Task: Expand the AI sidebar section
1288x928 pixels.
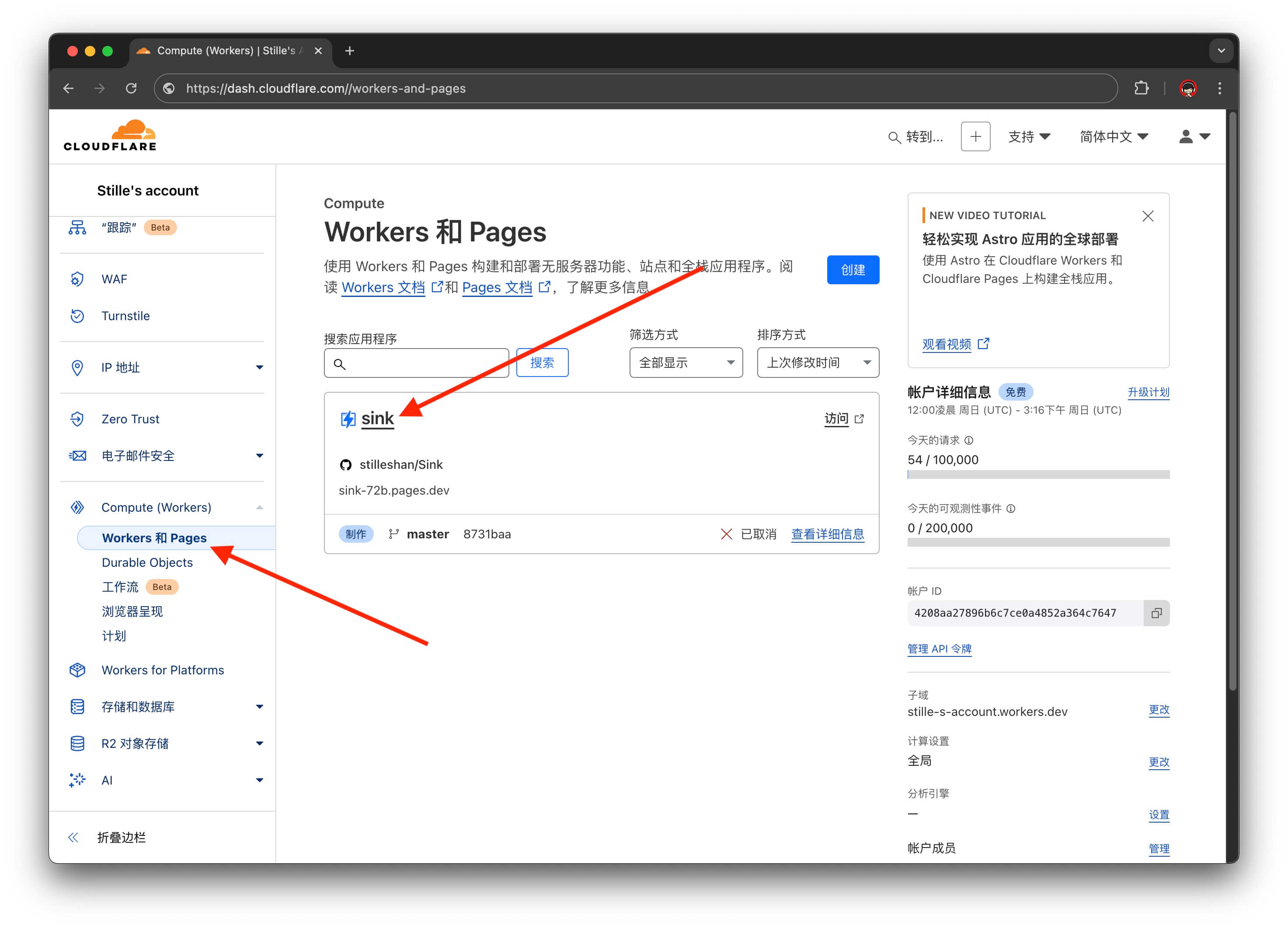Action: (260, 780)
